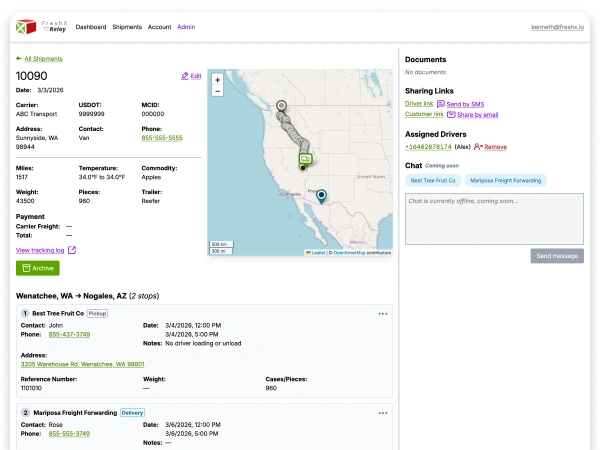This screenshot has width=600, height=450.
Task: Click the reference number 1101010
Action: (x=31, y=388)
